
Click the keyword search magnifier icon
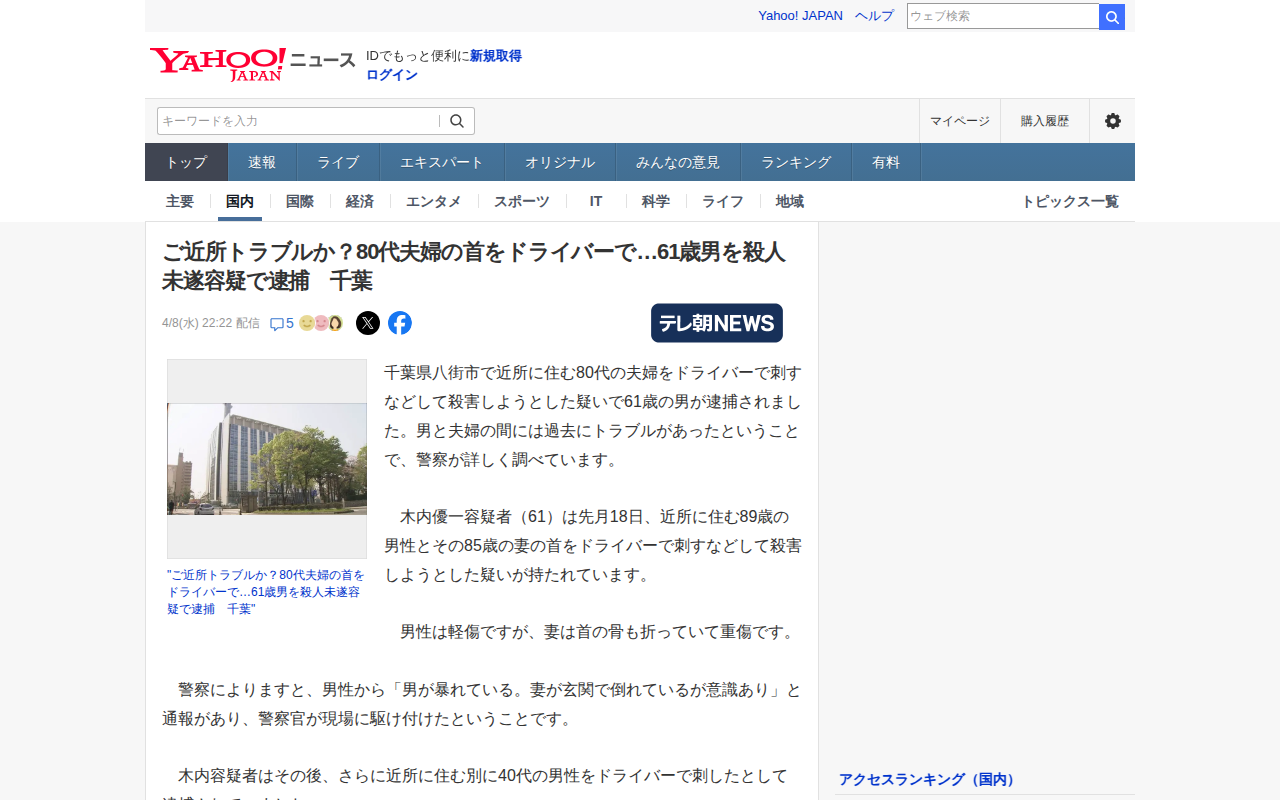(x=457, y=121)
